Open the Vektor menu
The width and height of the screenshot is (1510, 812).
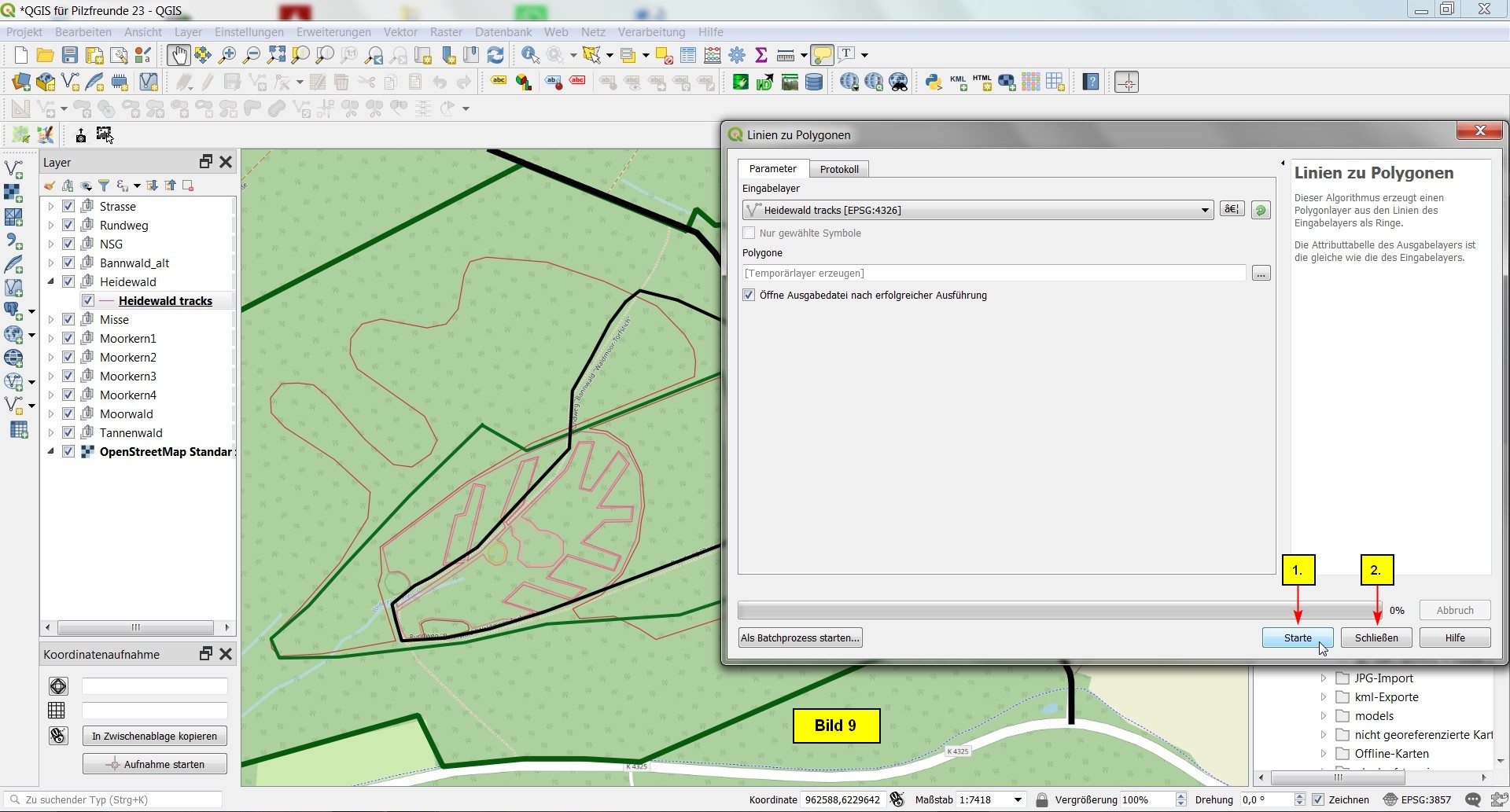(400, 32)
